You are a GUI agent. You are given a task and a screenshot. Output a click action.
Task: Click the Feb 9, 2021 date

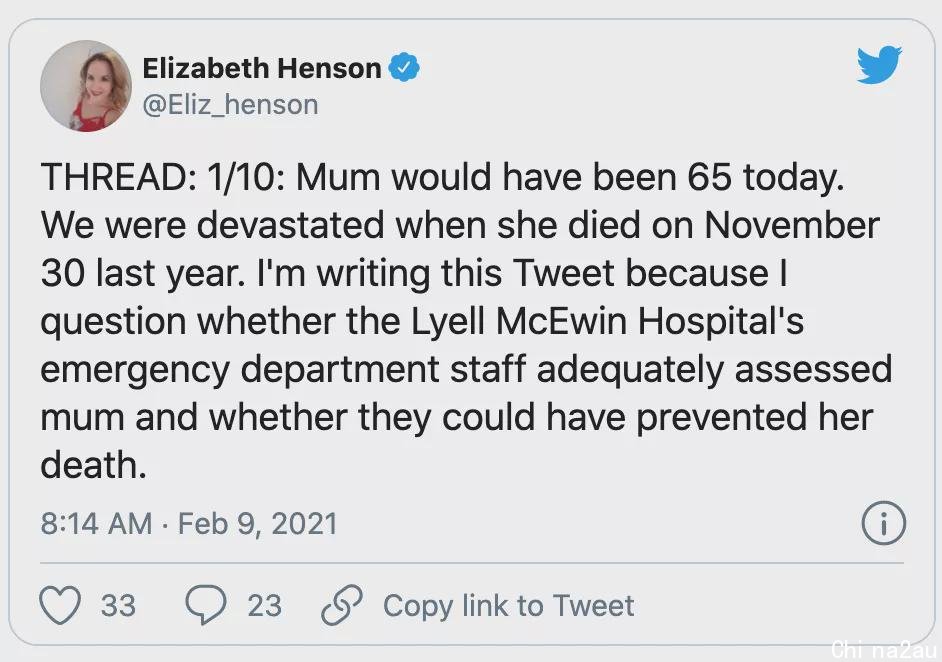[258, 524]
